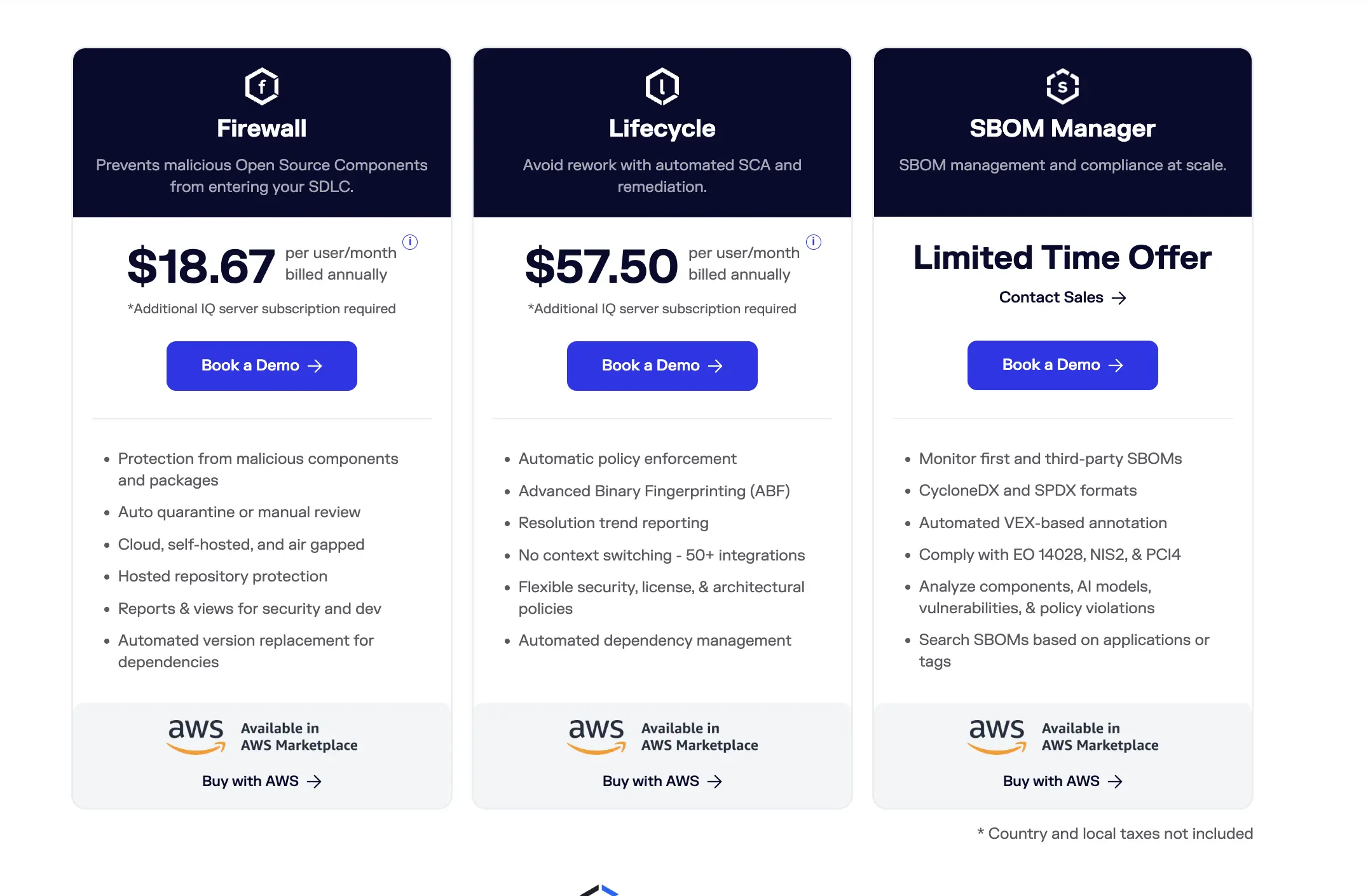The image size is (1368, 896).
Task: Click the SBOM Manager card title
Action: [1062, 128]
